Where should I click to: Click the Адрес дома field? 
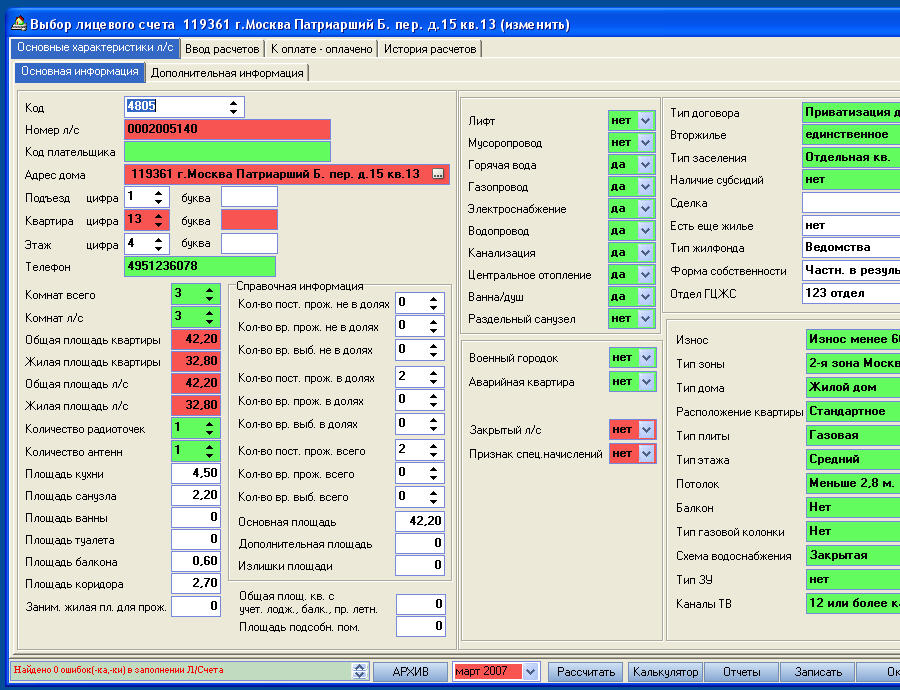287,174
